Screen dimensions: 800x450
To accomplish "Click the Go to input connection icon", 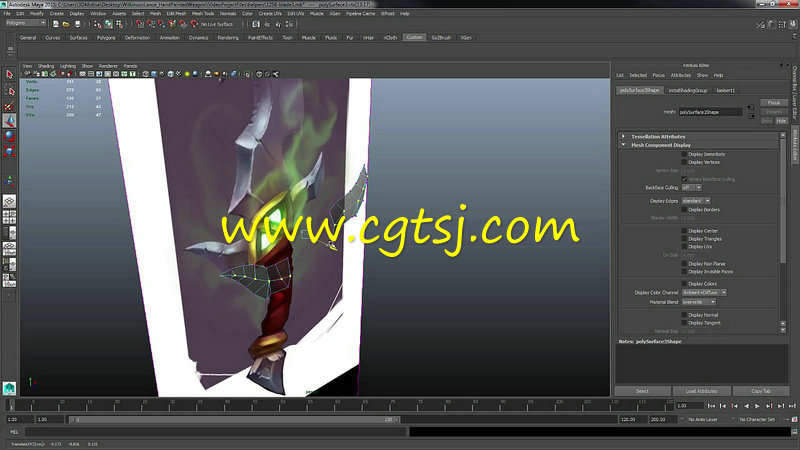I will click(x=750, y=108).
